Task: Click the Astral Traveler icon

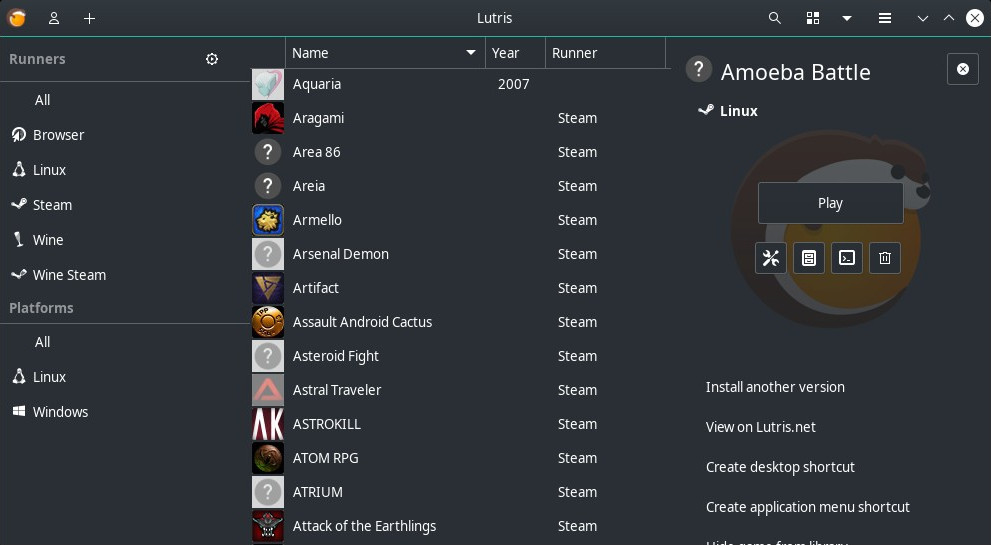Action: (268, 390)
